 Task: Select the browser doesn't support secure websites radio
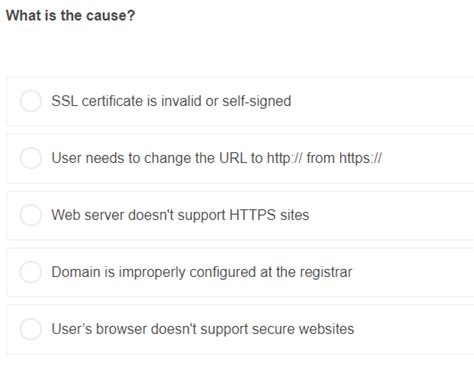click(31, 329)
